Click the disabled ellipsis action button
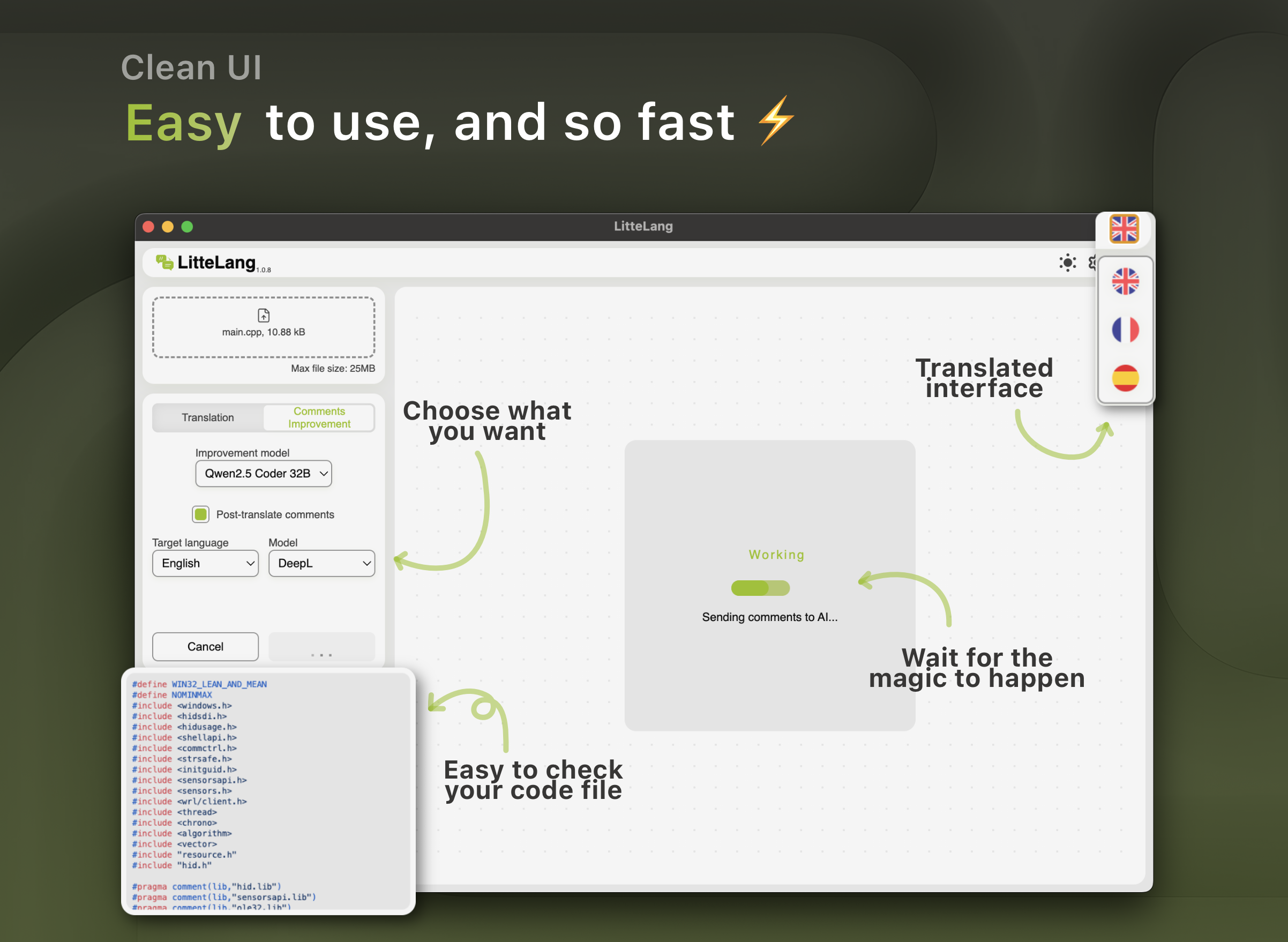Image resolution: width=1288 pixels, height=942 pixels. pos(321,647)
